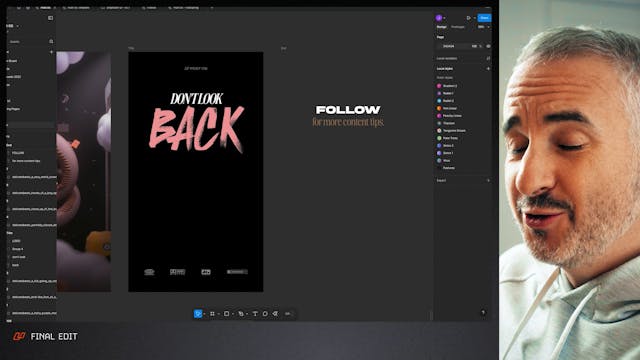The width and height of the screenshot is (640, 360).
Task: Select the Text tool
Action: point(255,313)
